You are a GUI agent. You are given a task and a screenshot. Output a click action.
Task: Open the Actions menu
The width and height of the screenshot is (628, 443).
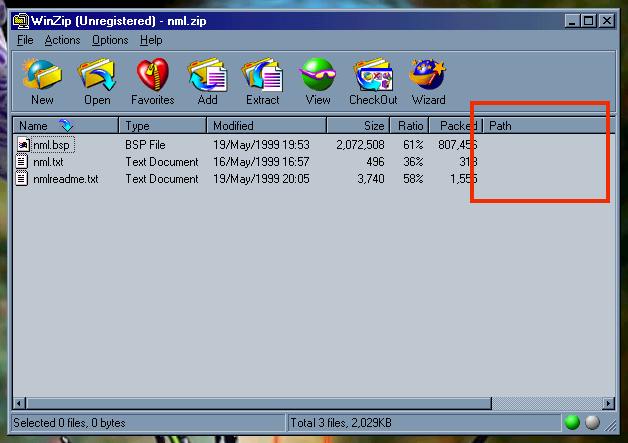pos(62,40)
